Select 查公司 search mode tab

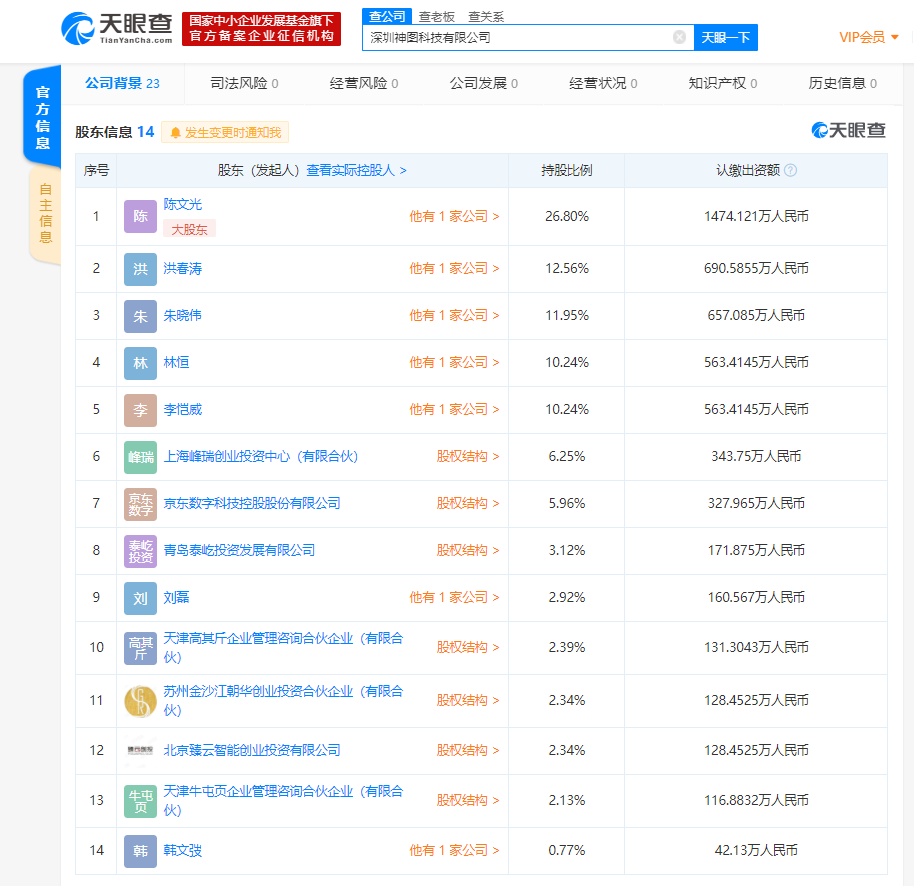pos(387,16)
